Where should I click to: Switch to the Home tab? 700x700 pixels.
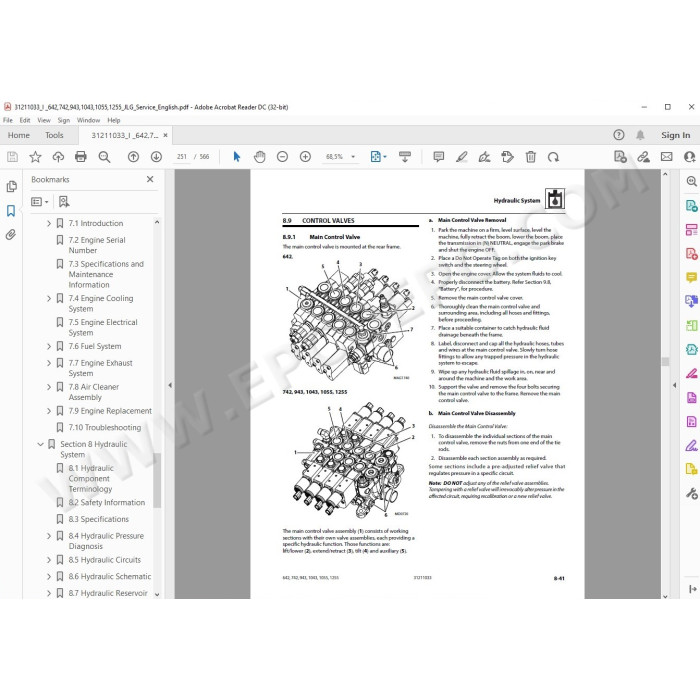coord(19,135)
